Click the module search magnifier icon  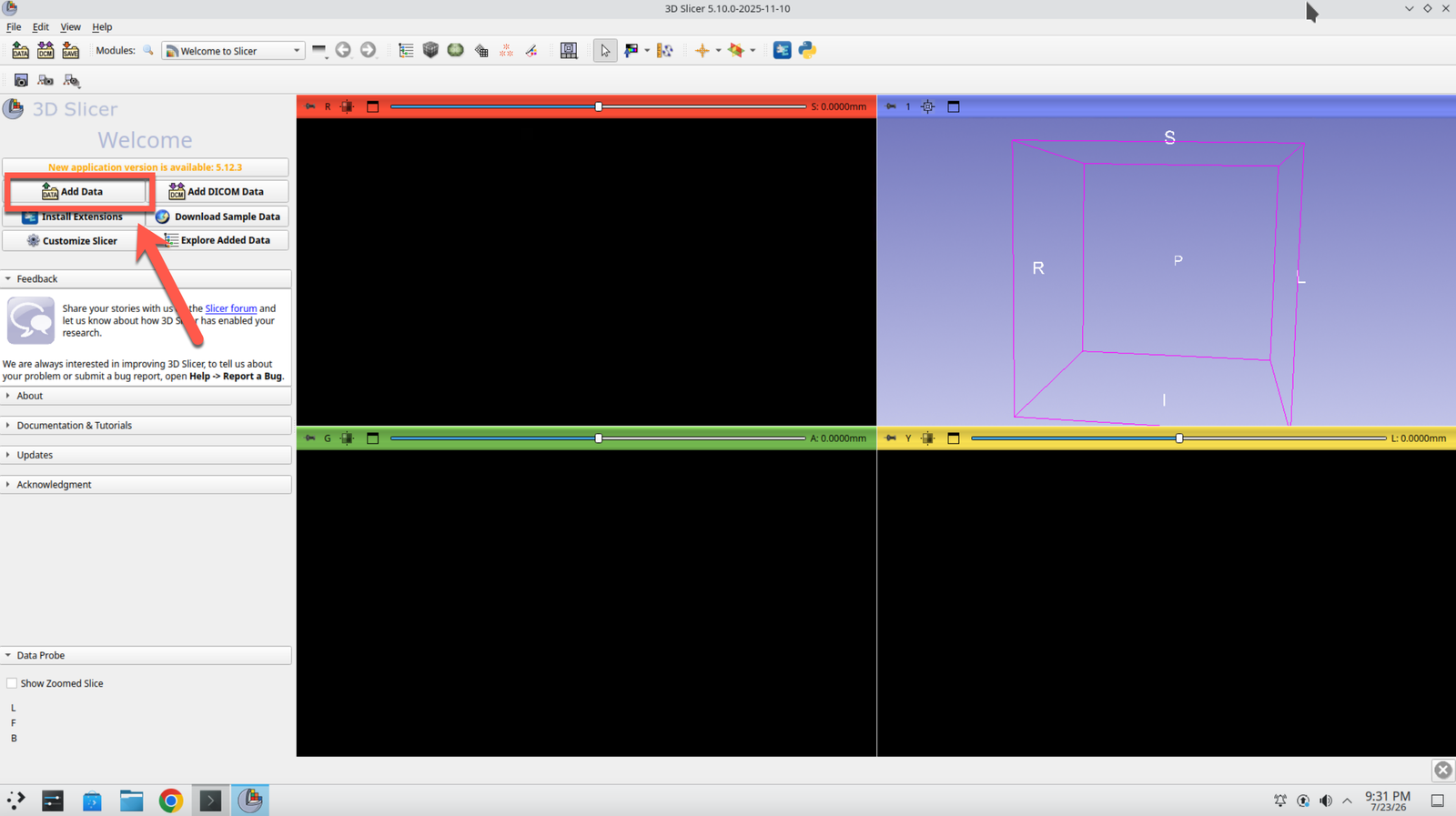click(x=148, y=51)
